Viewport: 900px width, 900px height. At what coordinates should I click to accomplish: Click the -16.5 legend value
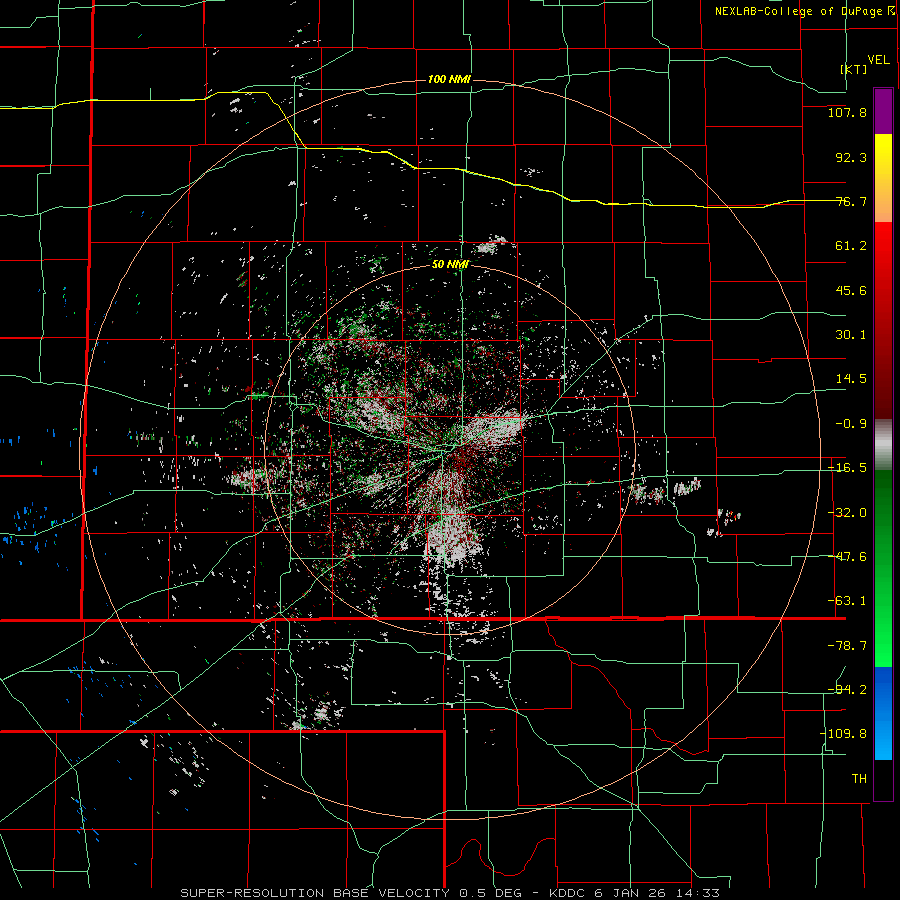[847, 468]
